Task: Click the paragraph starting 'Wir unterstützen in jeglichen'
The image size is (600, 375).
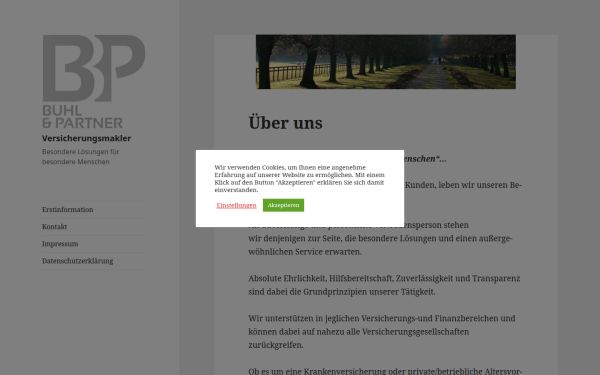Action: click(x=382, y=332)
